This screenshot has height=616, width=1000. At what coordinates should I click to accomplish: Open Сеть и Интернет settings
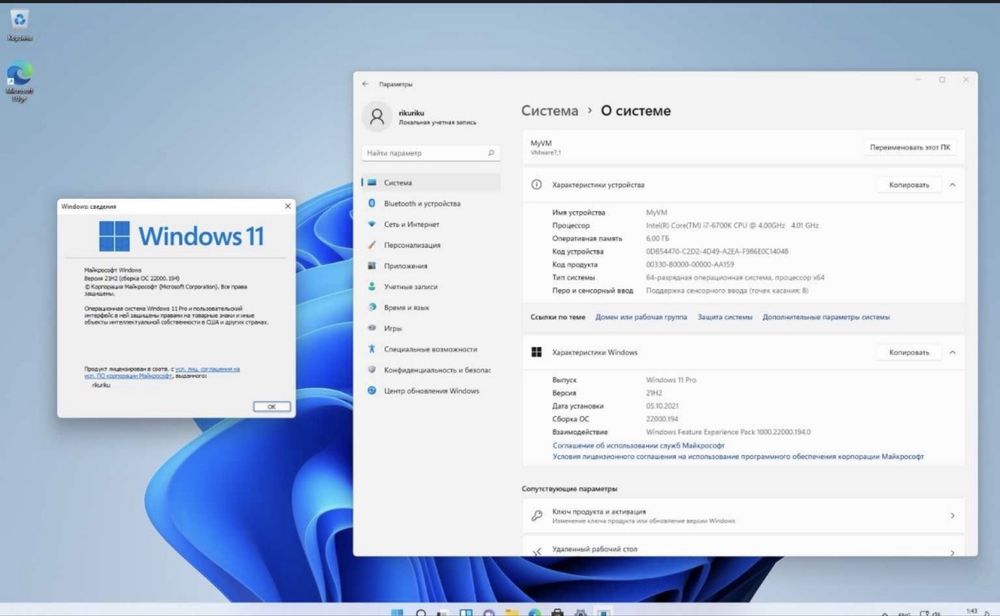coord(431,224)
